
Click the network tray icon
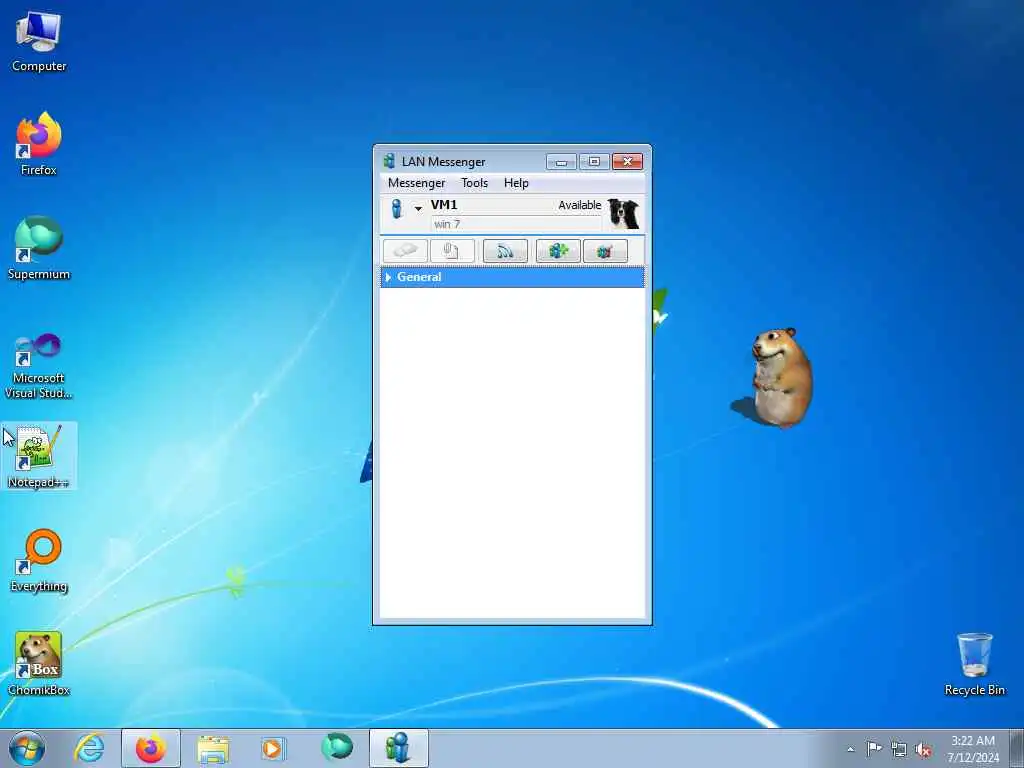(x=899, y=749)
